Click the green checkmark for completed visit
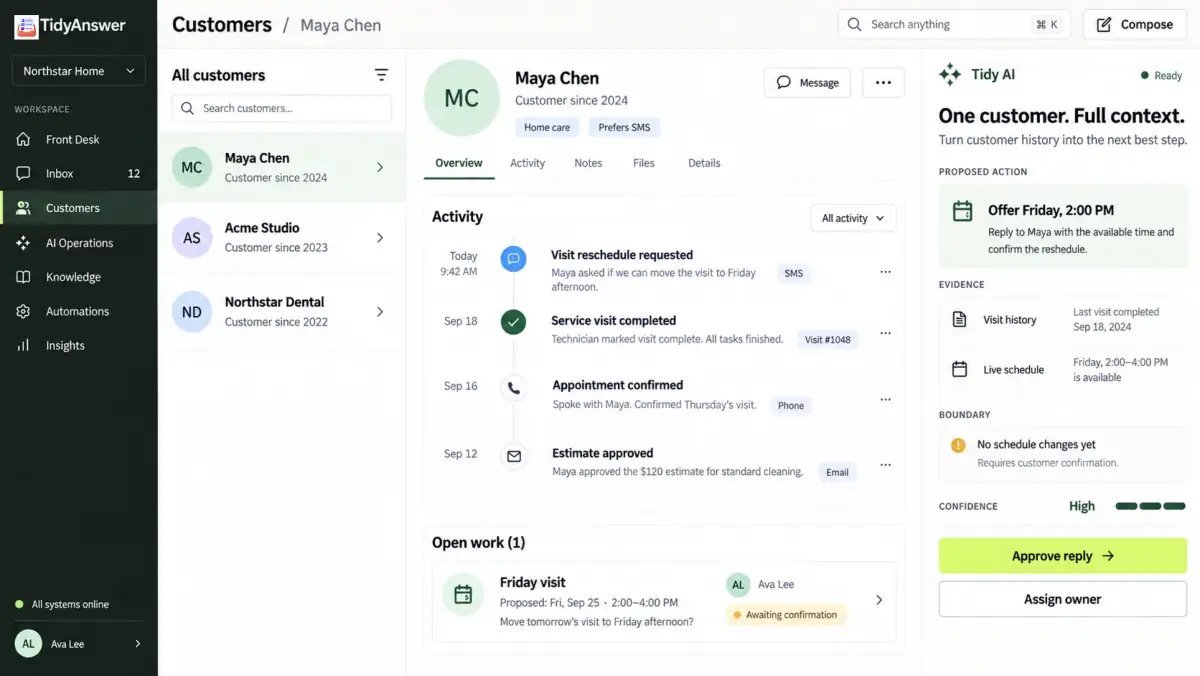1200x676 pixels. point(513,323)
